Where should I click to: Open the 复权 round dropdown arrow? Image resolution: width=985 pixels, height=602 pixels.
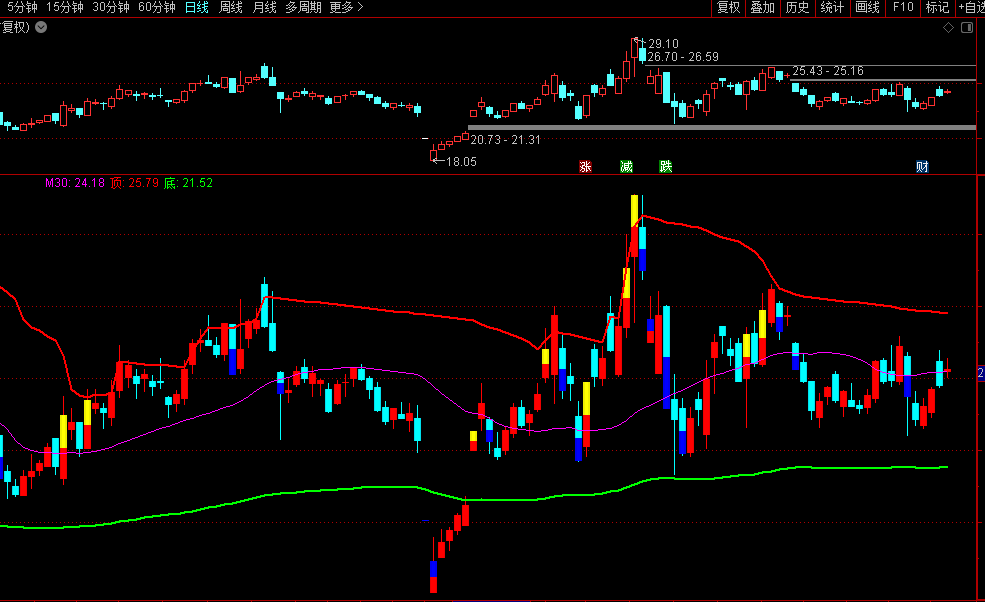(40, 27)
